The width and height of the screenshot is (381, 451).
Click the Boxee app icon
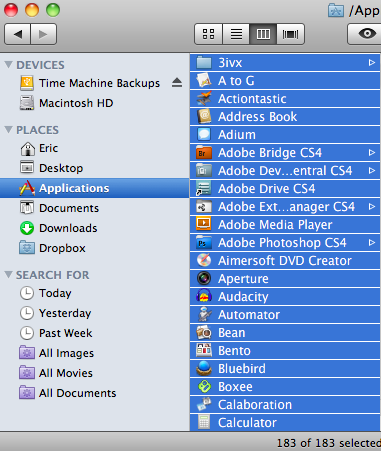pyautogui.click(x=204, y=386)
